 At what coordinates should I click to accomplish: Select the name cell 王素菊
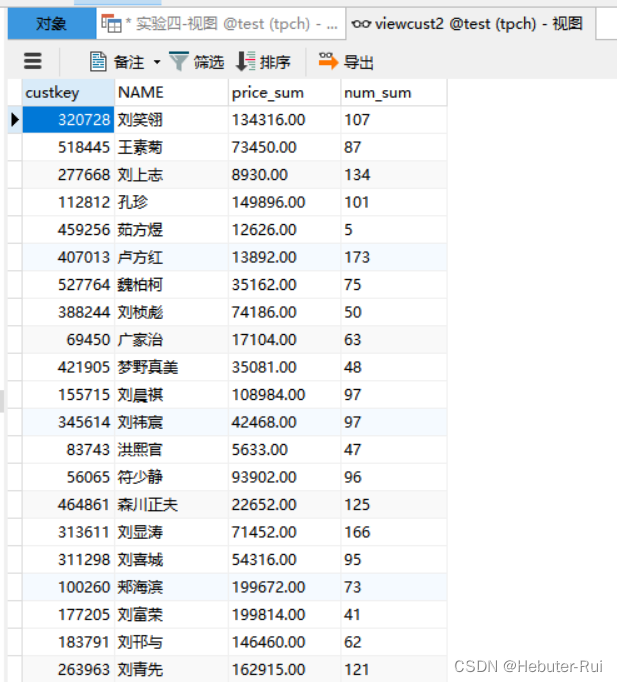(140, 147)
